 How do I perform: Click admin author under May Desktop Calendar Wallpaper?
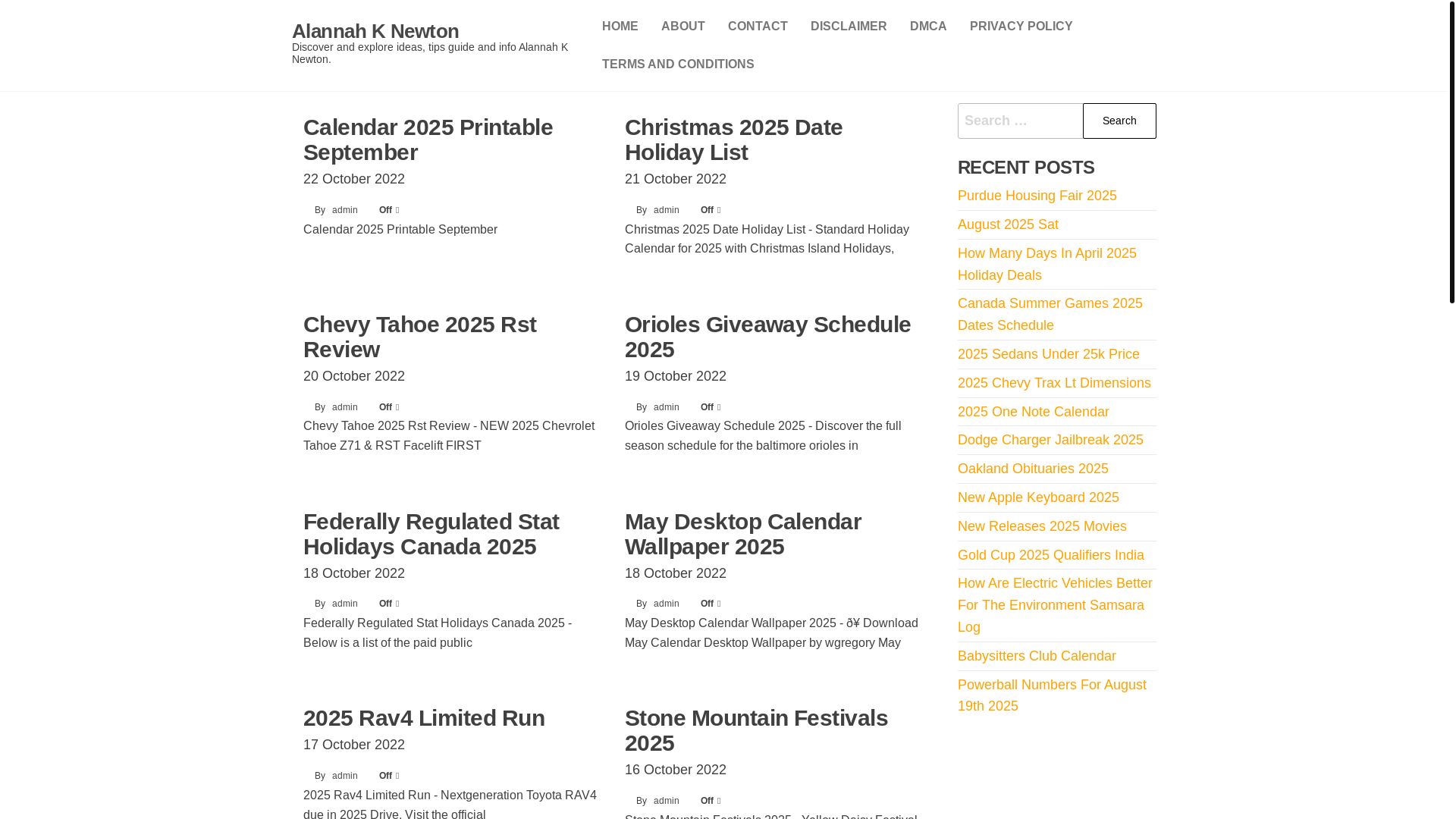coord(666,604)
